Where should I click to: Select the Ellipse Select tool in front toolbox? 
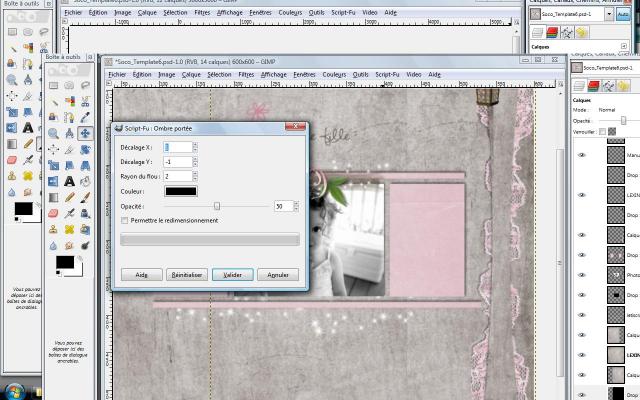(69, 85)
